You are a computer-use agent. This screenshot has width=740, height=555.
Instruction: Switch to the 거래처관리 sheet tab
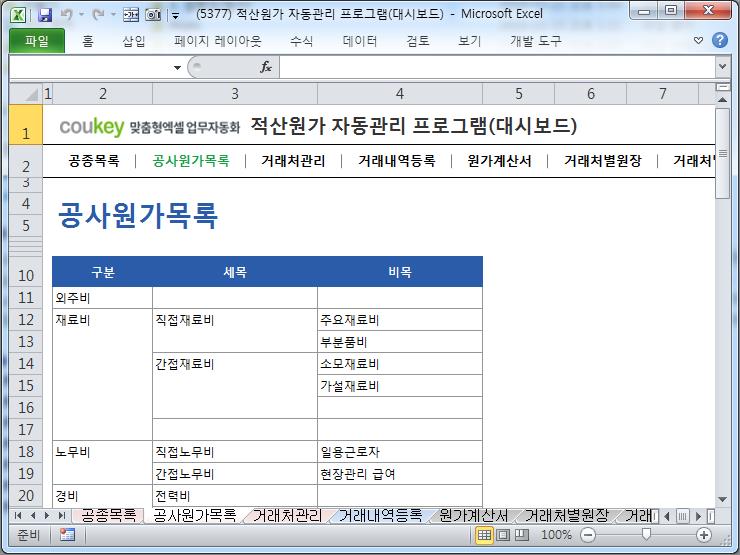point(287,515)
